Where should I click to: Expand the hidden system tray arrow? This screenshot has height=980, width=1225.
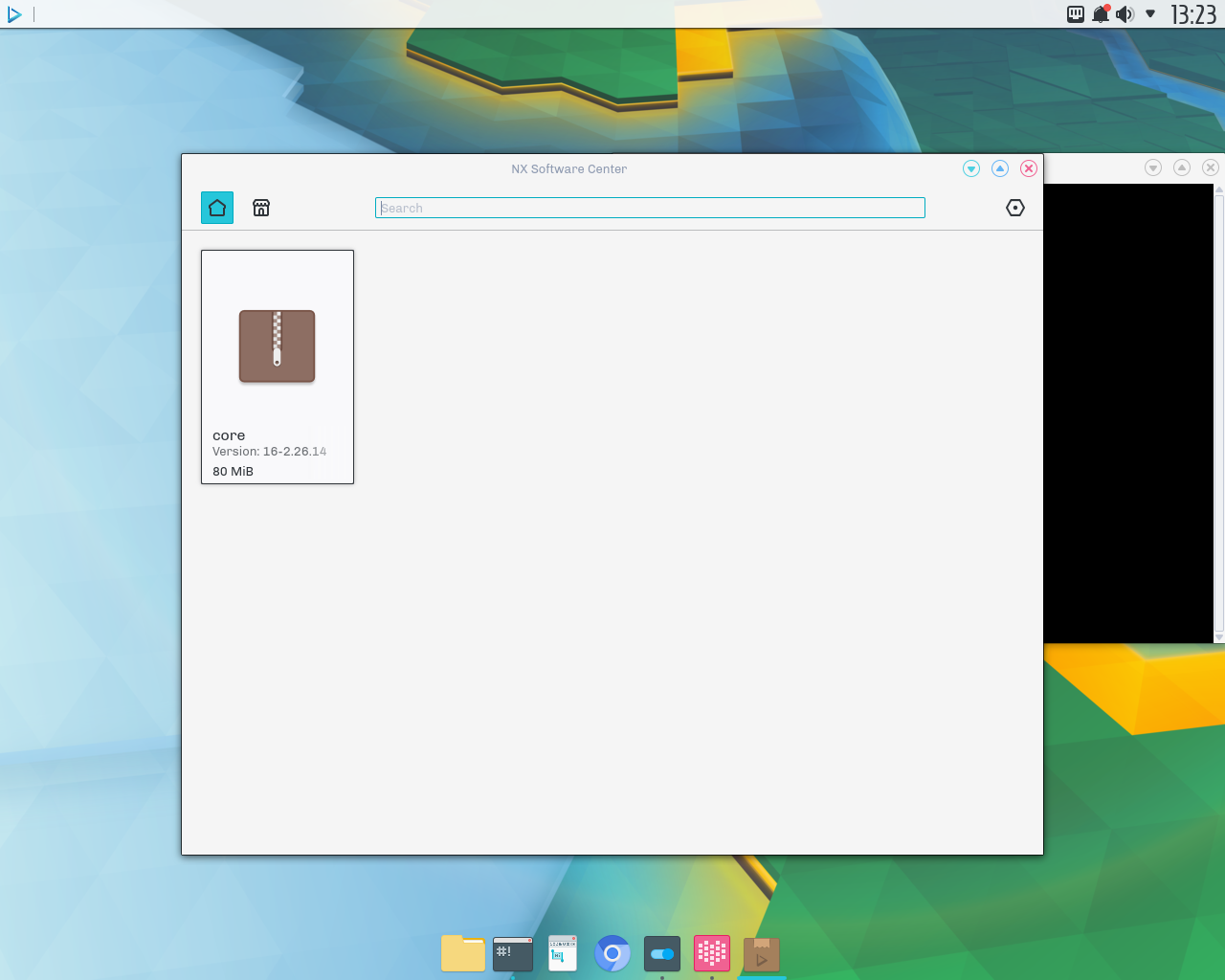(x=1150, y=13)
